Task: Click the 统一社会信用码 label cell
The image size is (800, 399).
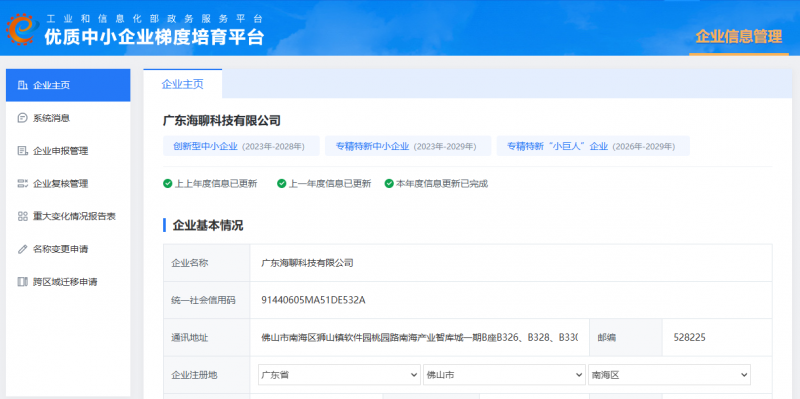Action: [x=207, y=300]
